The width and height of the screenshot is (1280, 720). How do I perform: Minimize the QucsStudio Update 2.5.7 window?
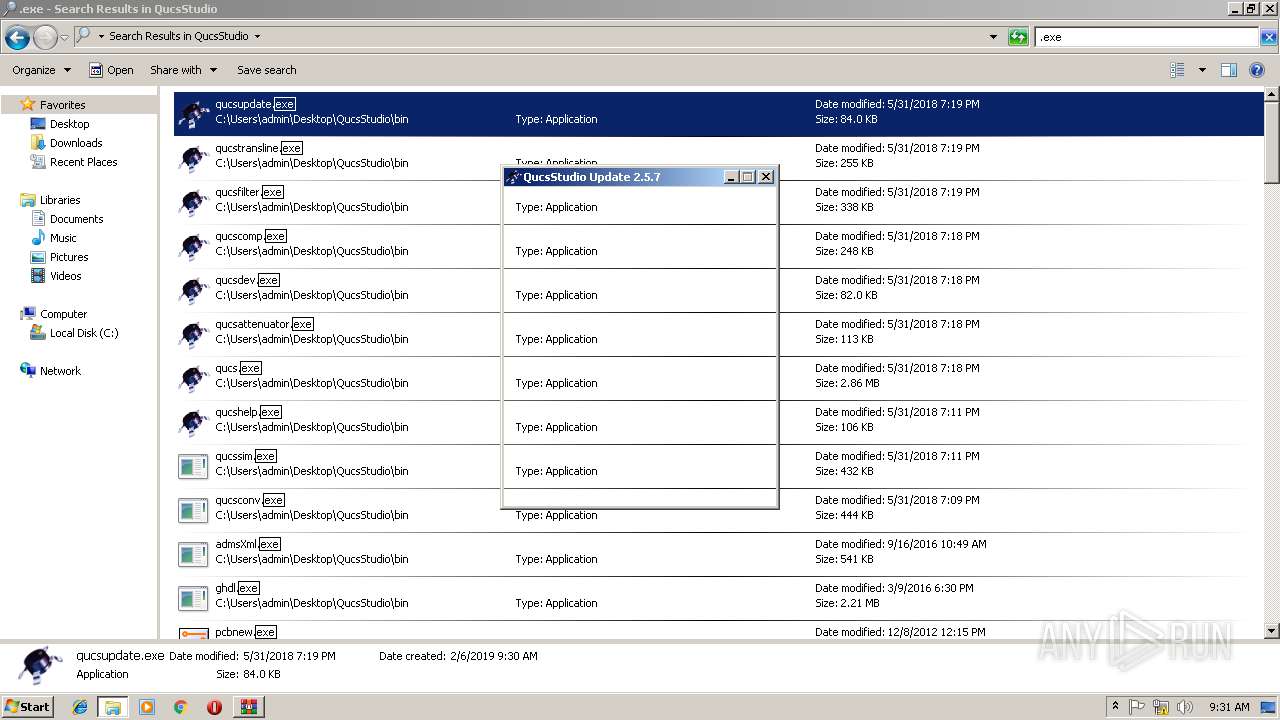point(731,177)
